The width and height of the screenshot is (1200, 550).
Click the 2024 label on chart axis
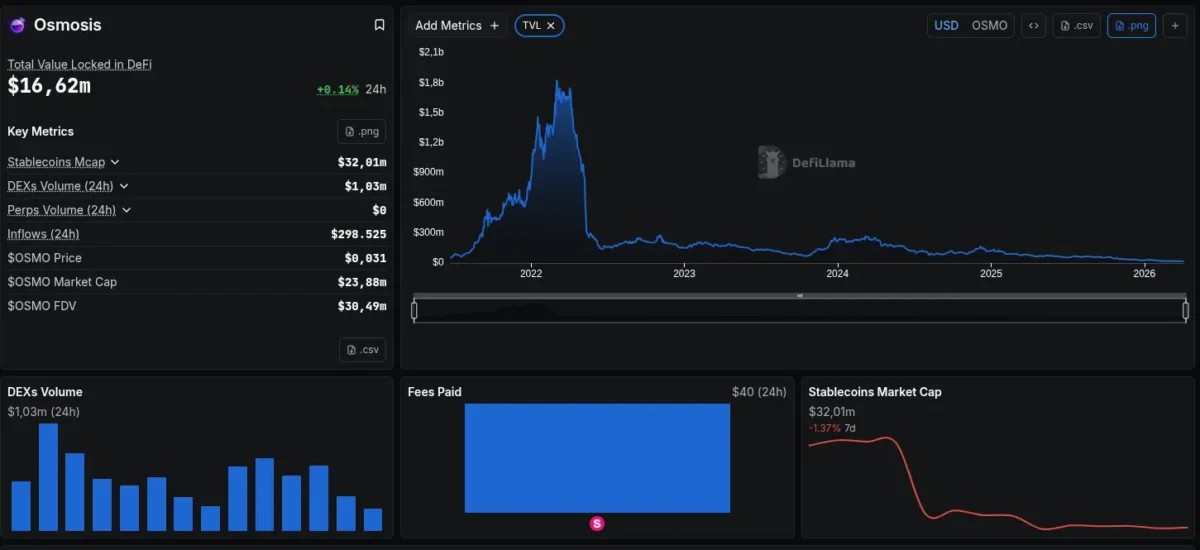pyautogui.click(x=838, y=273)
